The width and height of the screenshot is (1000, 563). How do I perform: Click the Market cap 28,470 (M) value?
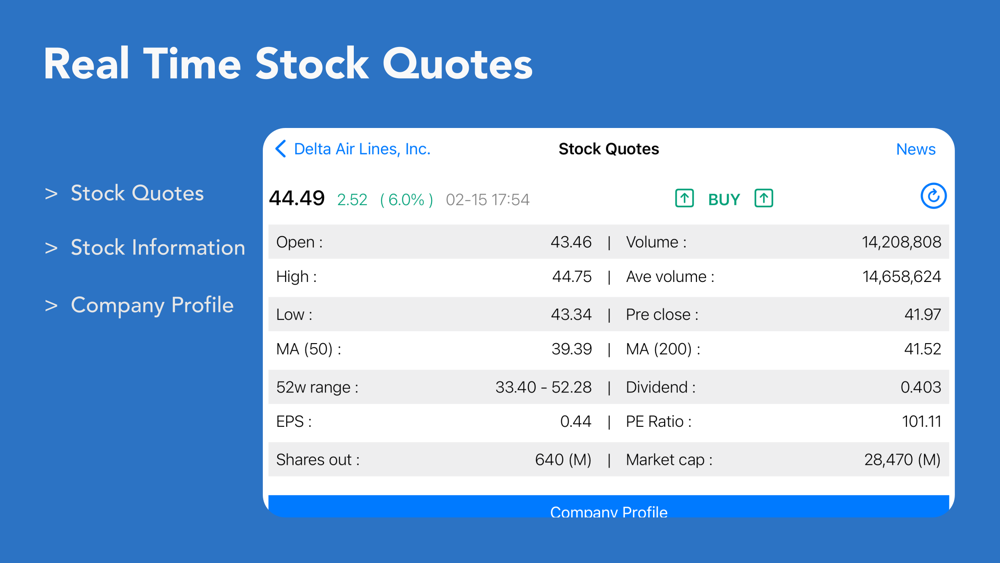[902, 460]
